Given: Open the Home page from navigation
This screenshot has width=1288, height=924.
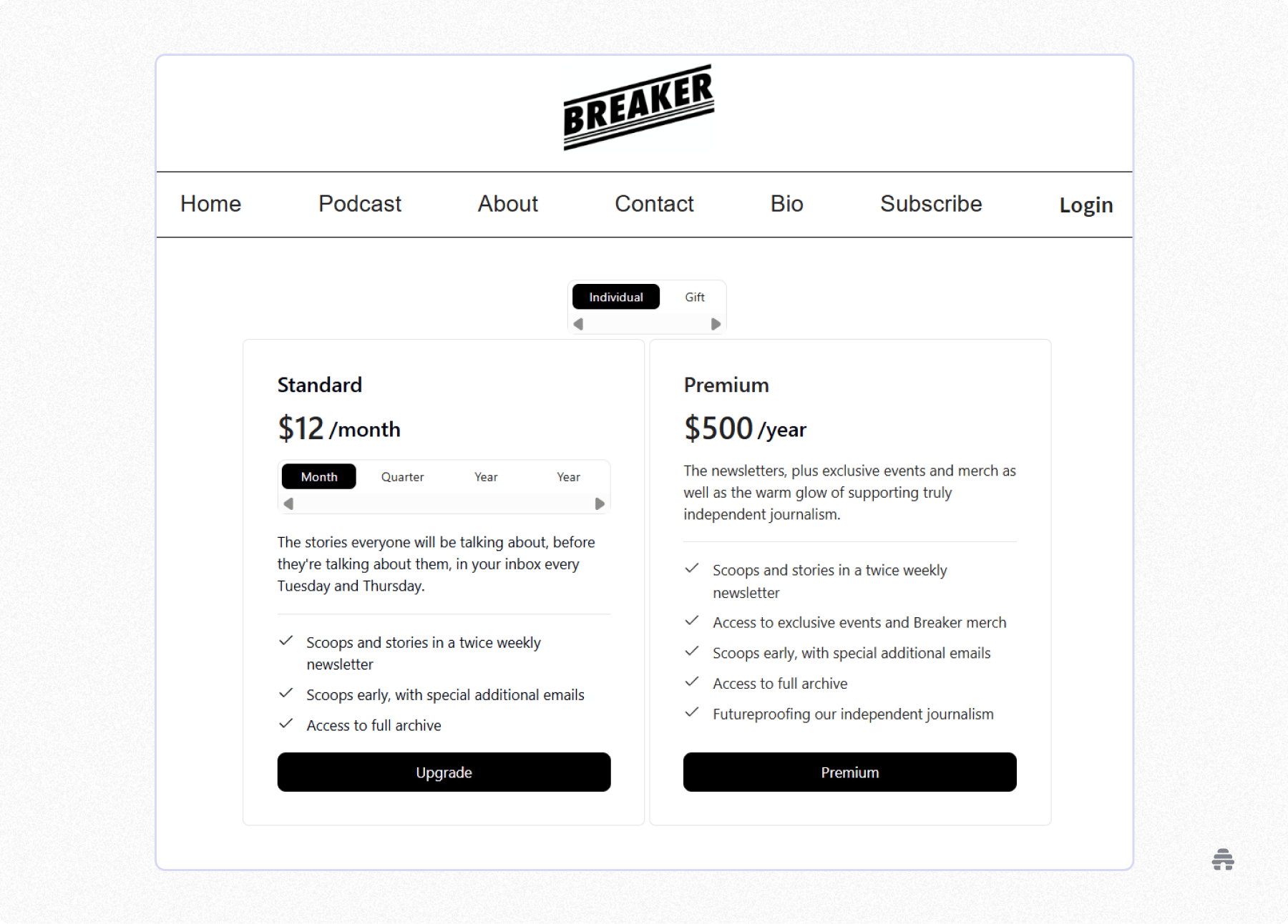Looking at the screenshot, I should tap(210, 204).
